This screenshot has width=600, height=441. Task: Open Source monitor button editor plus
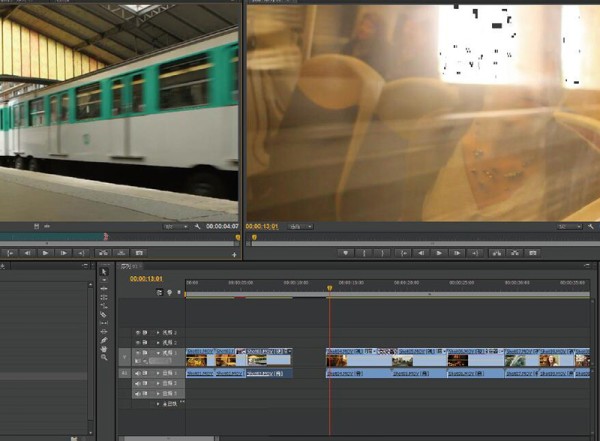234,255
